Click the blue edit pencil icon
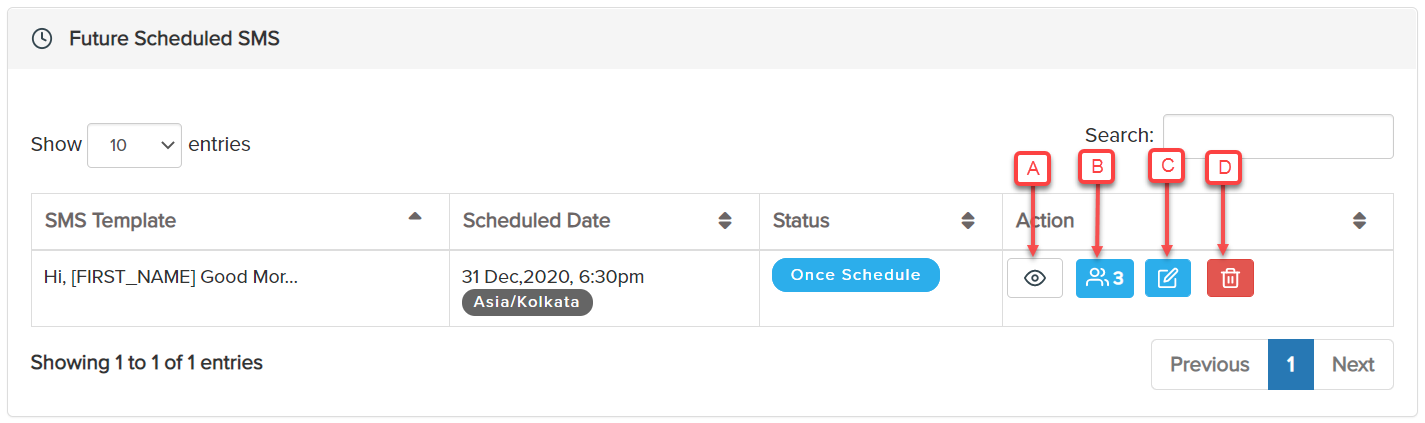The width and height of the screenshot is (1425, 423). click(x=1167, y=278)
